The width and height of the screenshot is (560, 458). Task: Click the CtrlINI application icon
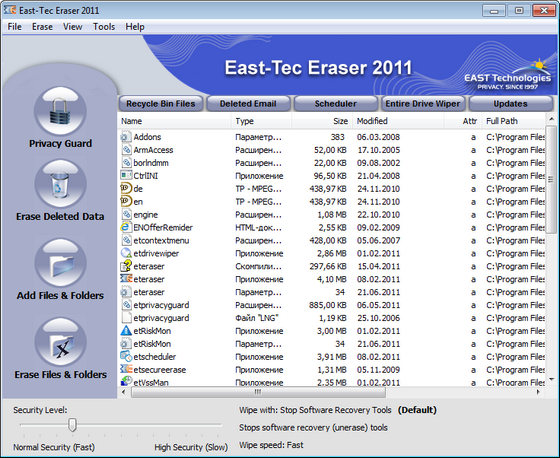click(x=126, y=175)
